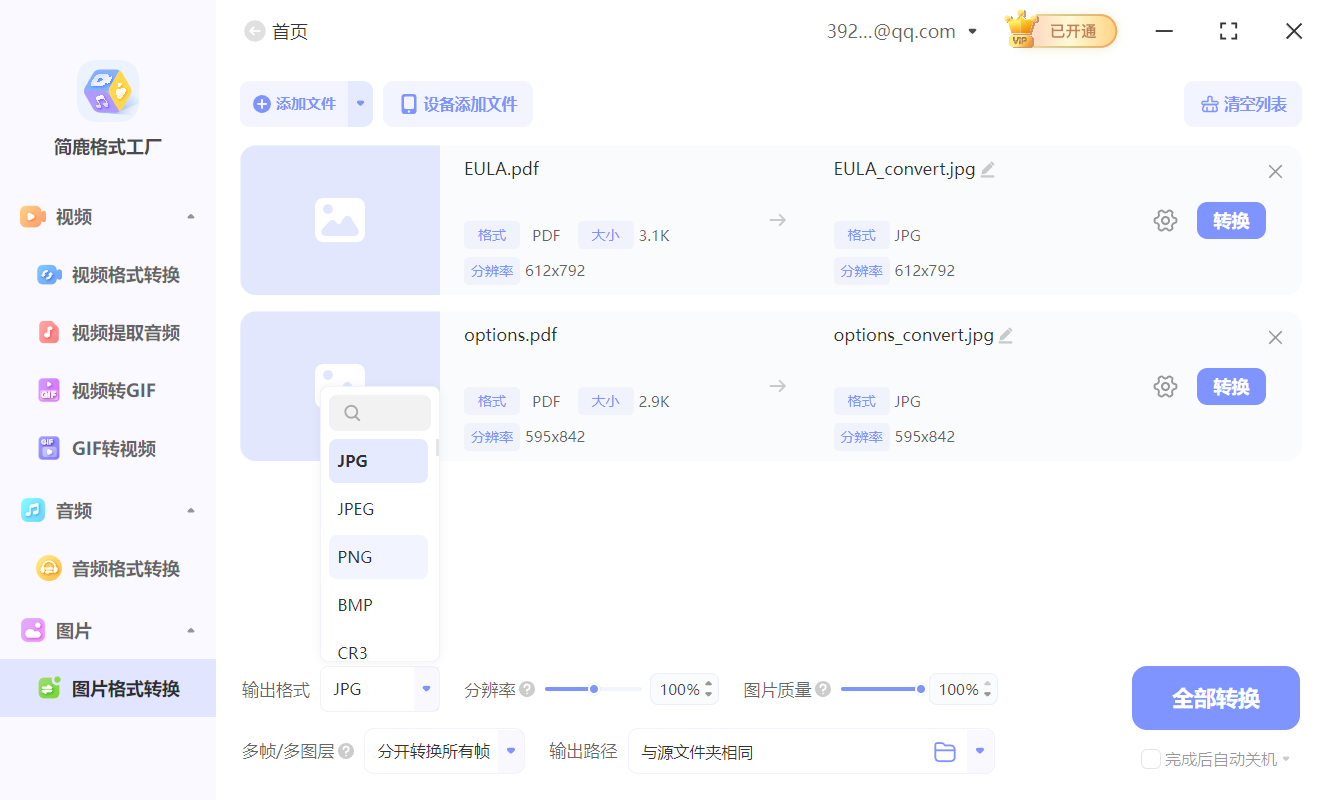Open settings gear for EULA.pdf row
The height and width of the screenshot is (800, 1326).
[1165, 220]
